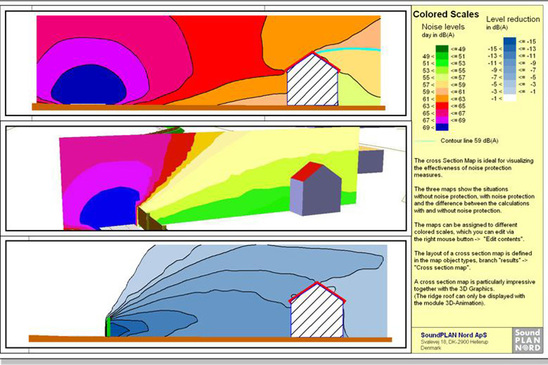The height and width of the screenshot is (365, 548).
Task: Click the SoundPLAN Nord logo
Action: coord(527,340)
